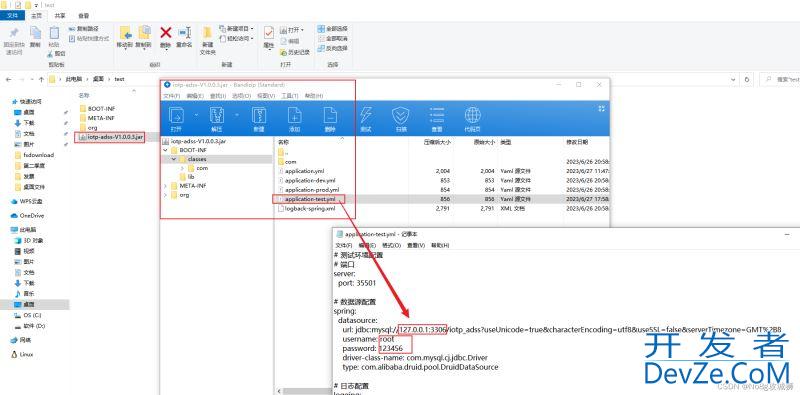
Task: Expand the com node in Bandizip tree
Action: (x=183, y=168)
